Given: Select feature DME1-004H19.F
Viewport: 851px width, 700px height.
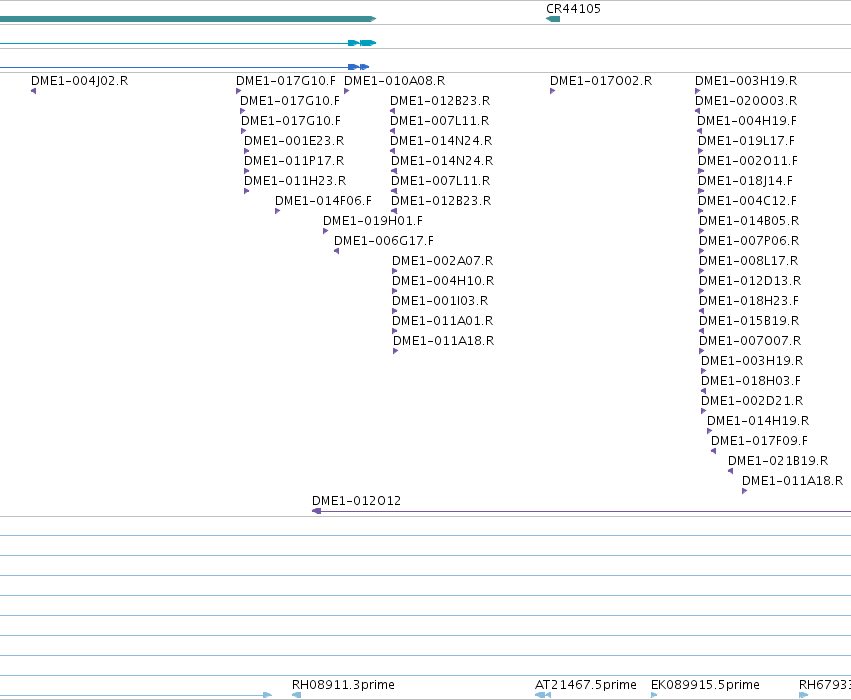Looking at the screenshot, I should click(x=747, y=121).
